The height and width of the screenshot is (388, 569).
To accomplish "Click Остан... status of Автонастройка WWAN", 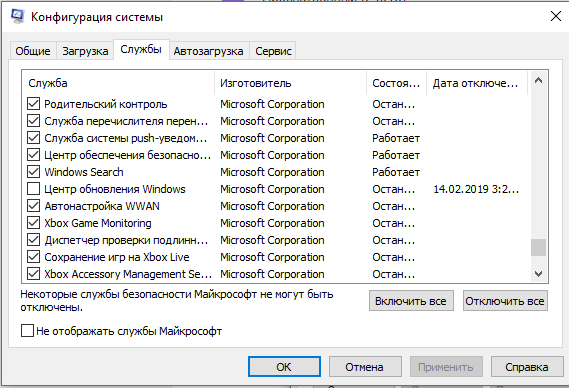I will [393, 206].
